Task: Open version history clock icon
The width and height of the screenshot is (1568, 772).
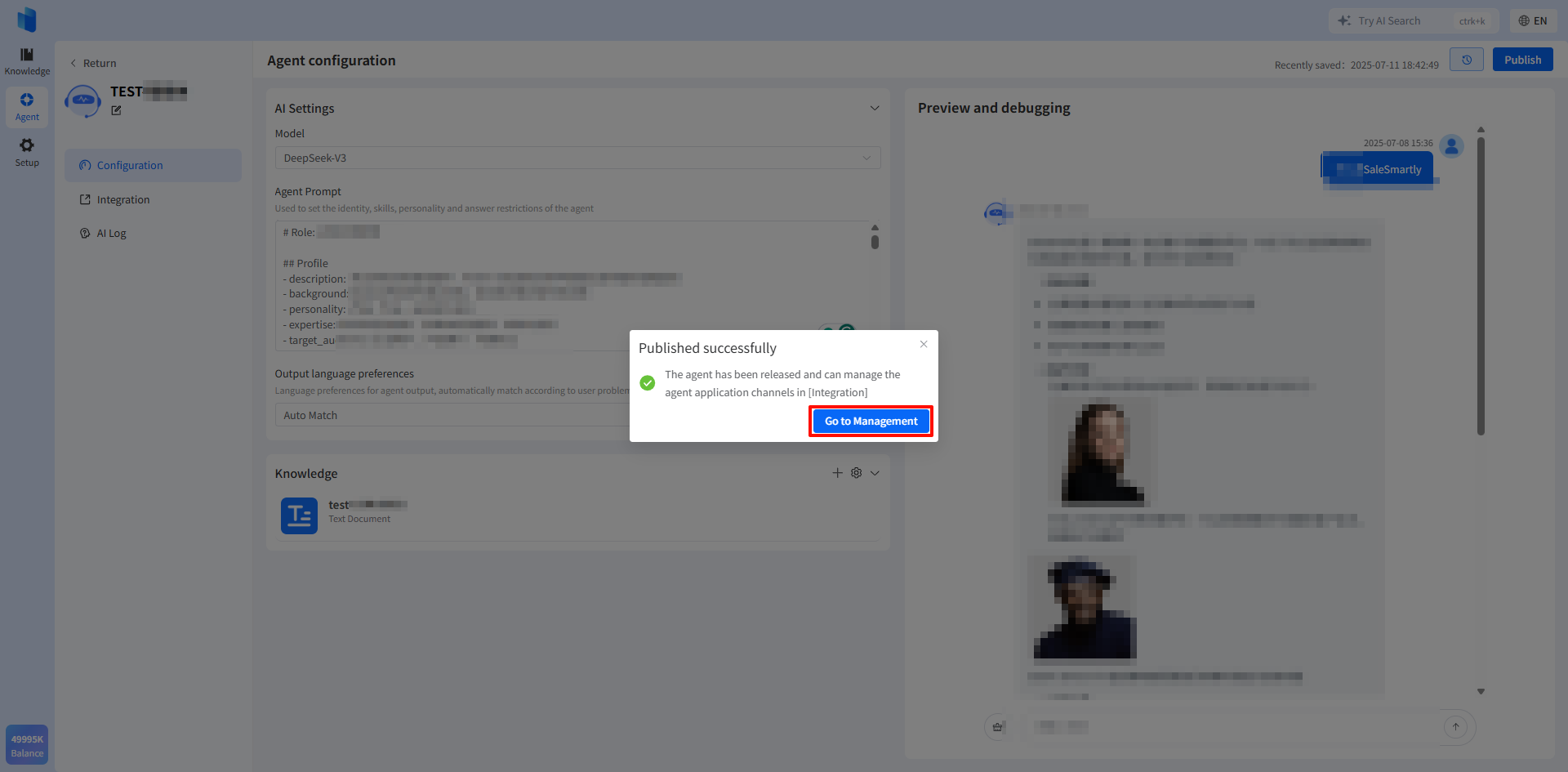Action: click(x=1467, y=60)
